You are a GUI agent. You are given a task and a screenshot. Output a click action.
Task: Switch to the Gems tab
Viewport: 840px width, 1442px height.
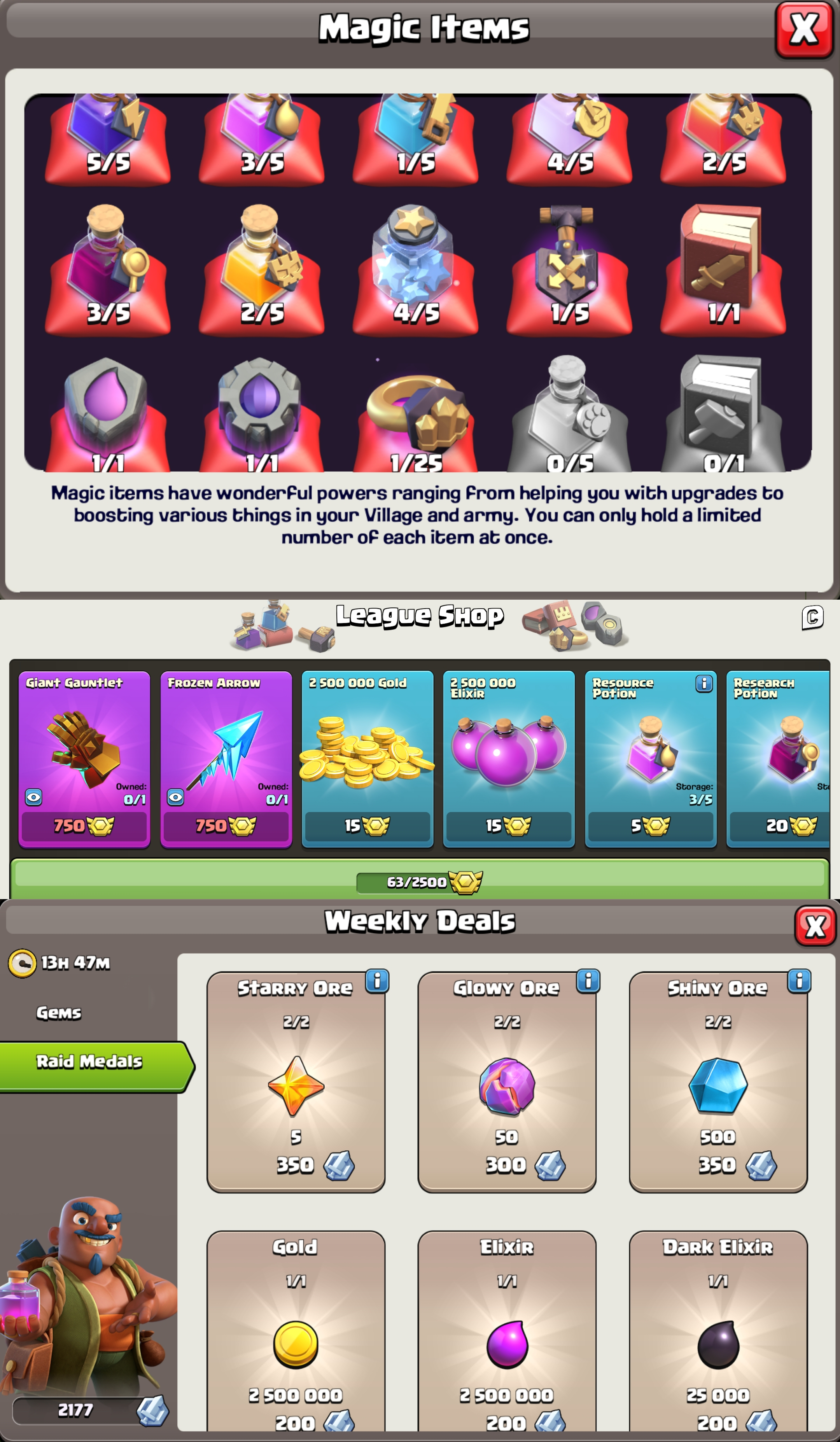[x=58, y=1013]
